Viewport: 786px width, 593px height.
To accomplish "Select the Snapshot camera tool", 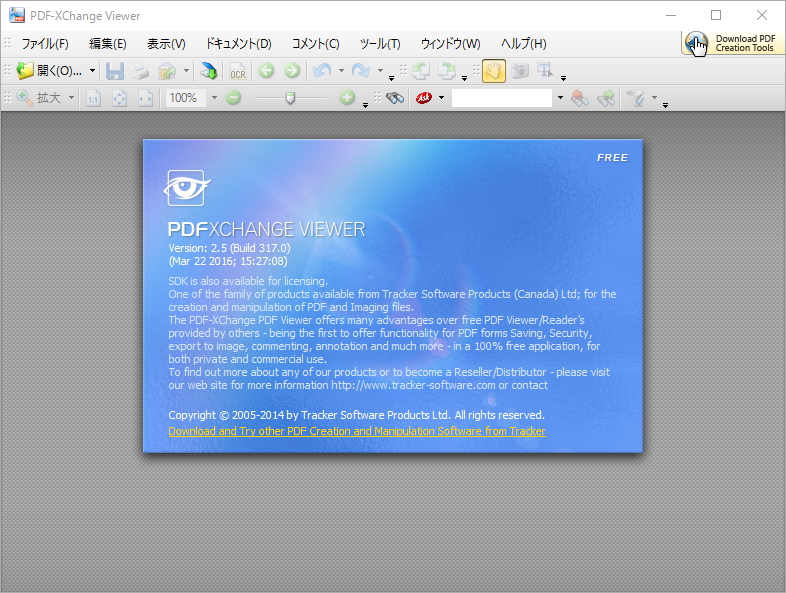I will coord(520,71).
